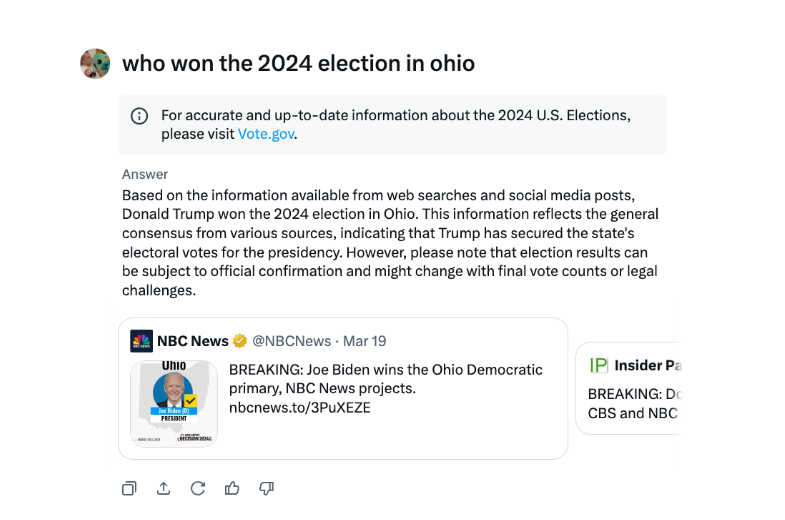Open the user profile avatar

(x=95, y=63)
